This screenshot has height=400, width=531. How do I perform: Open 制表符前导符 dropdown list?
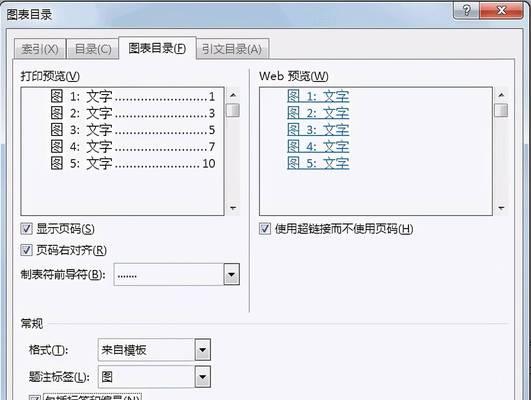(232, 274)
